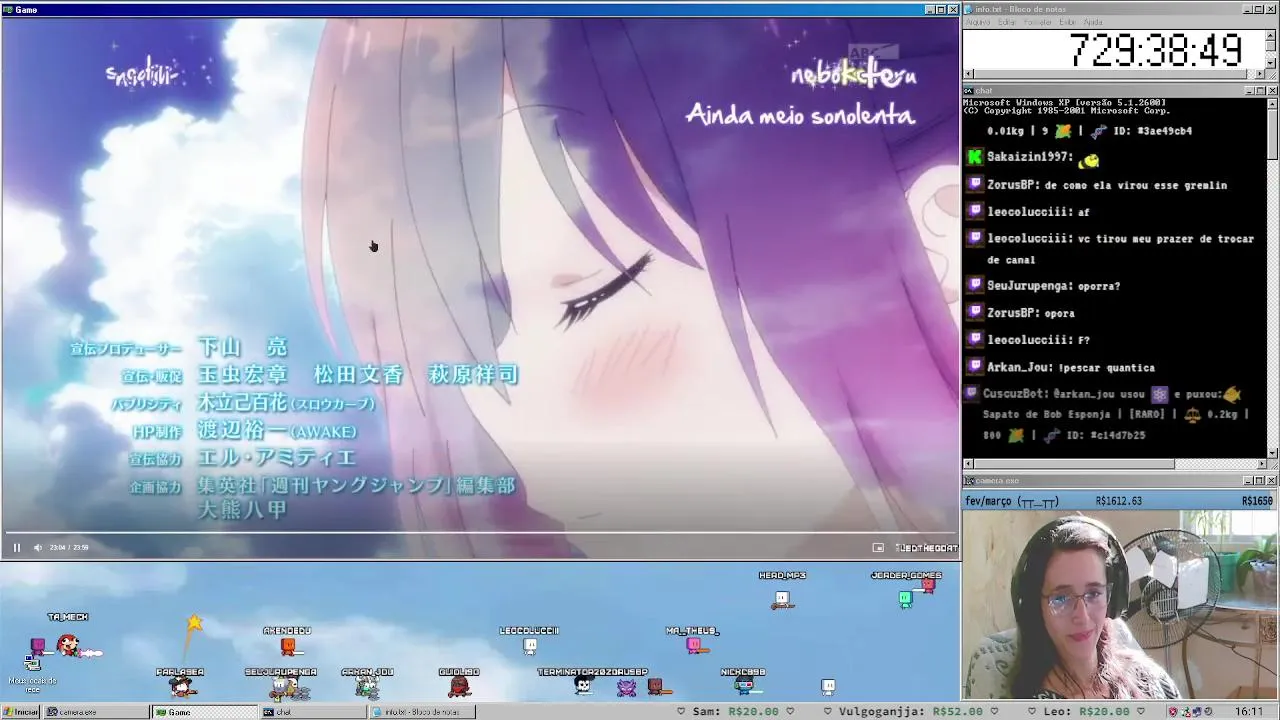Switch to the chat taskbar button
1280x720 pixels.
(x=312, y=712)
